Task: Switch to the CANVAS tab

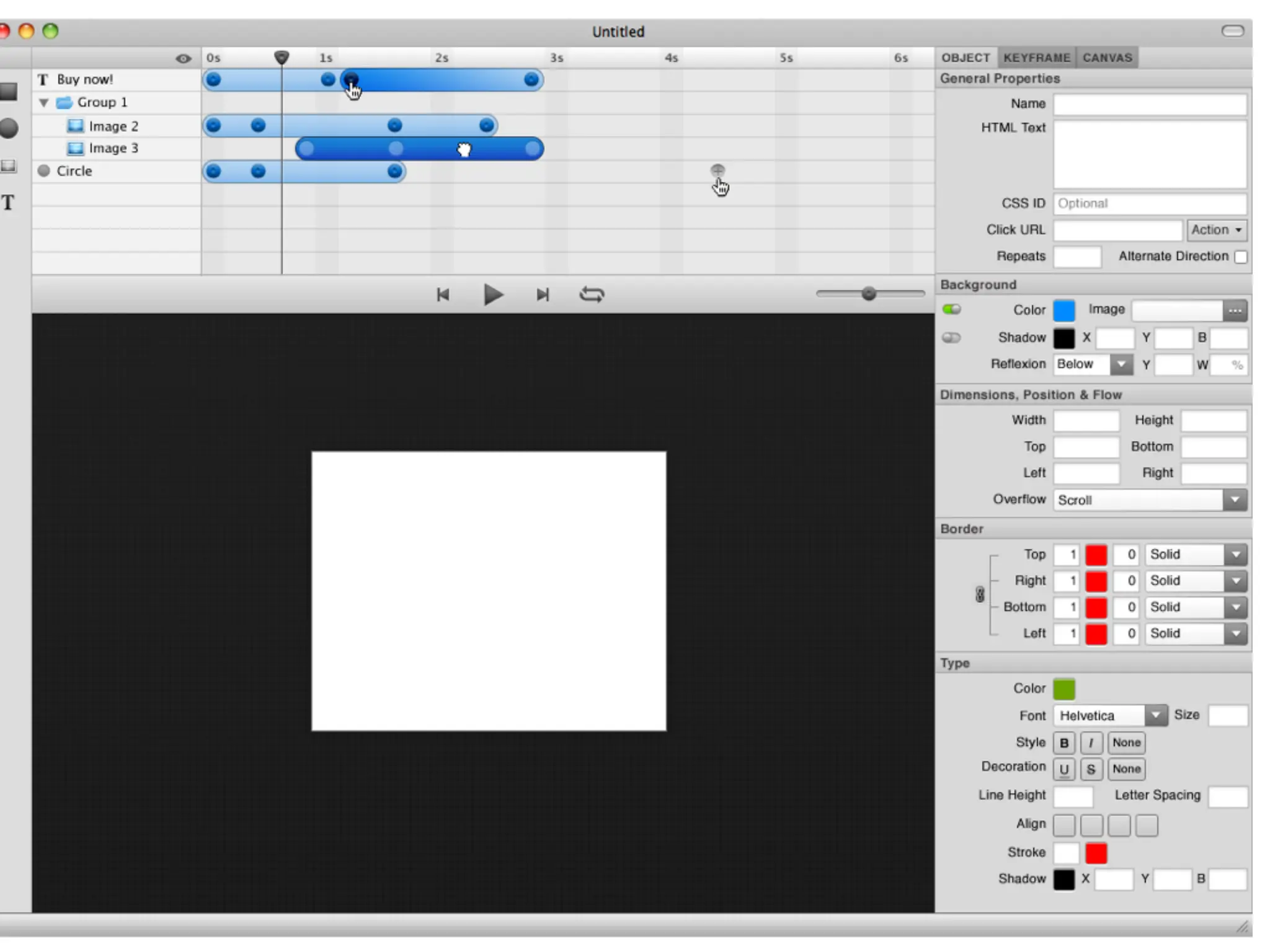Action: click(x=1107, y=58)
